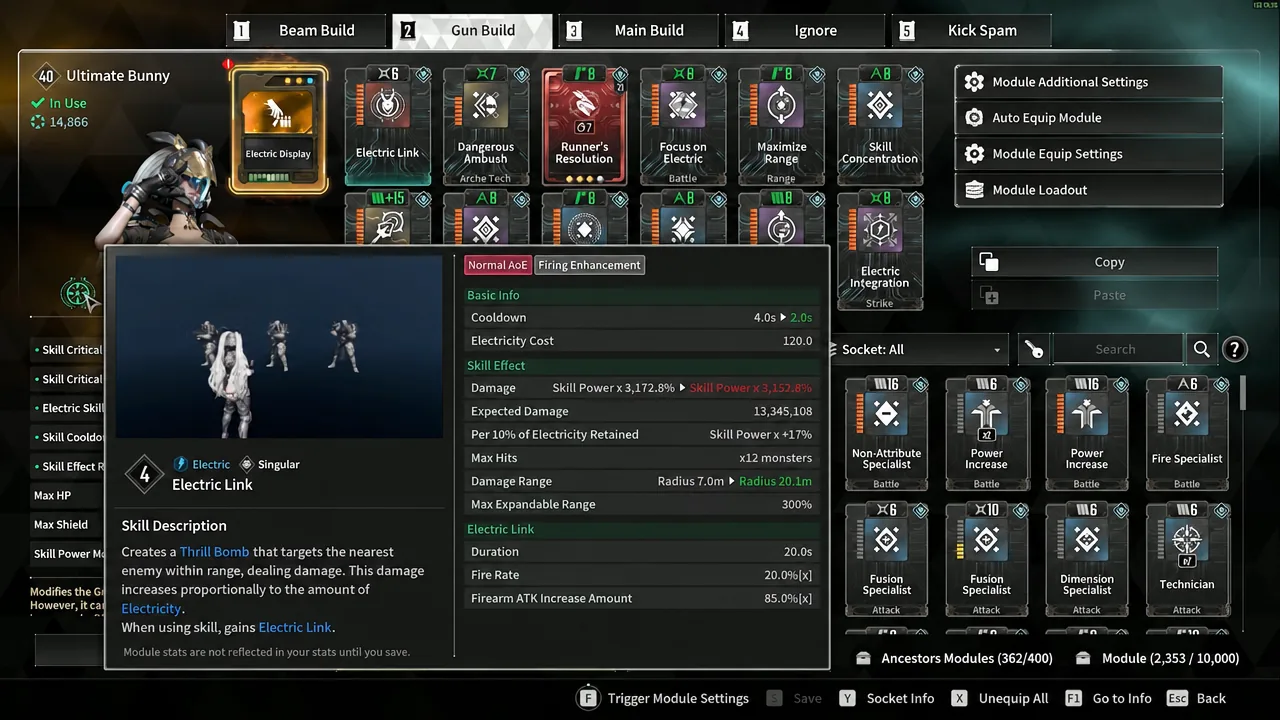Open the Socket: All dropdown

click(920, 349)
